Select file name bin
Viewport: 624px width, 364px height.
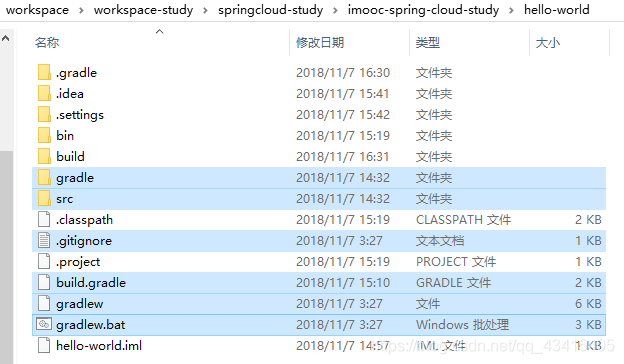pos(65,136)
